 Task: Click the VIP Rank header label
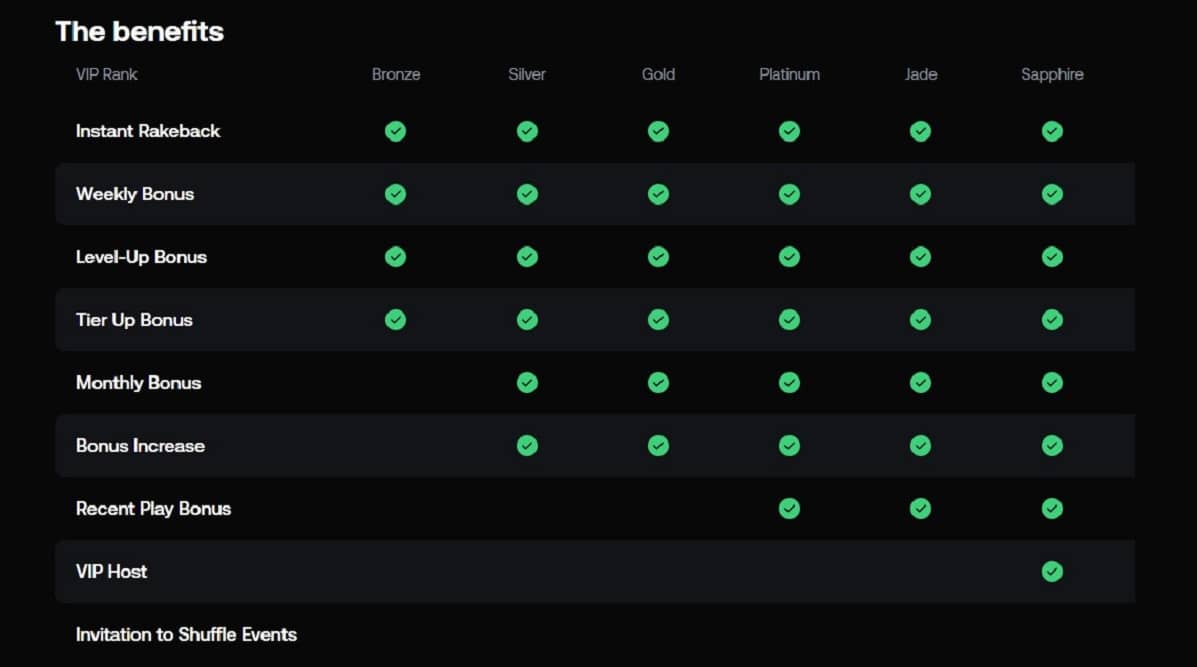pyautogui.click(x=107, y=74)
